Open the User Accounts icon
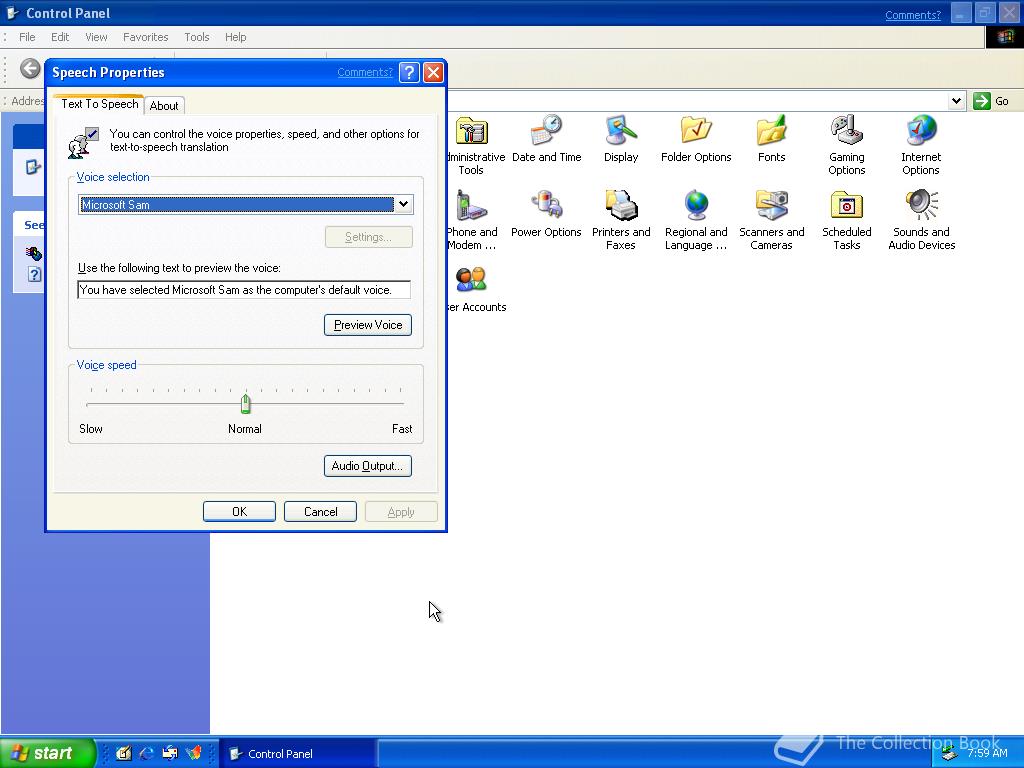The width and height of the screenshot is (1024, 768). coord(471,281)
